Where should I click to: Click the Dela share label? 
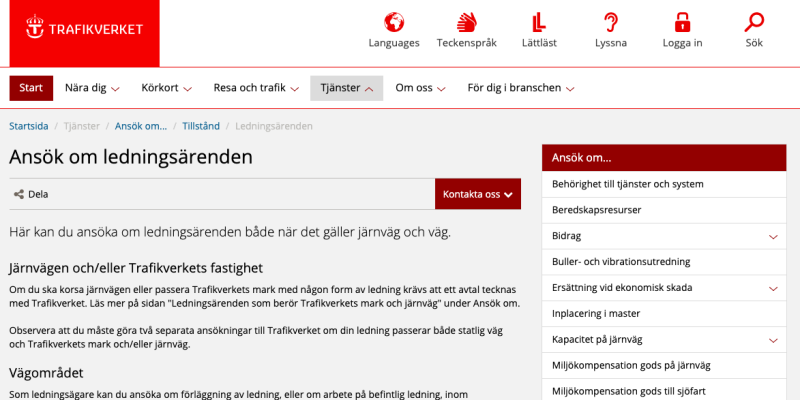38,194
